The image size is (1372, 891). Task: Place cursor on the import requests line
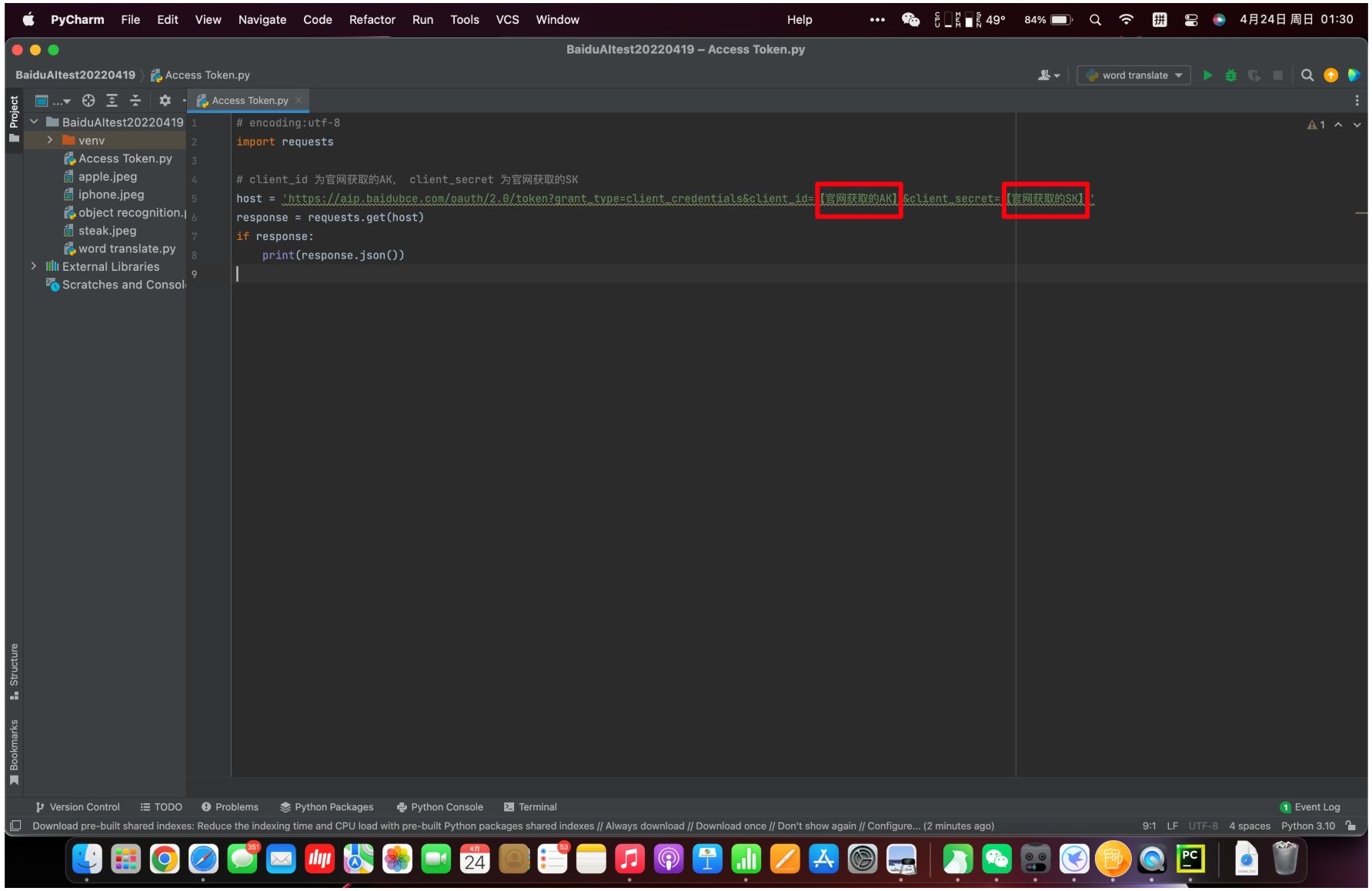[x=285, y=142]
